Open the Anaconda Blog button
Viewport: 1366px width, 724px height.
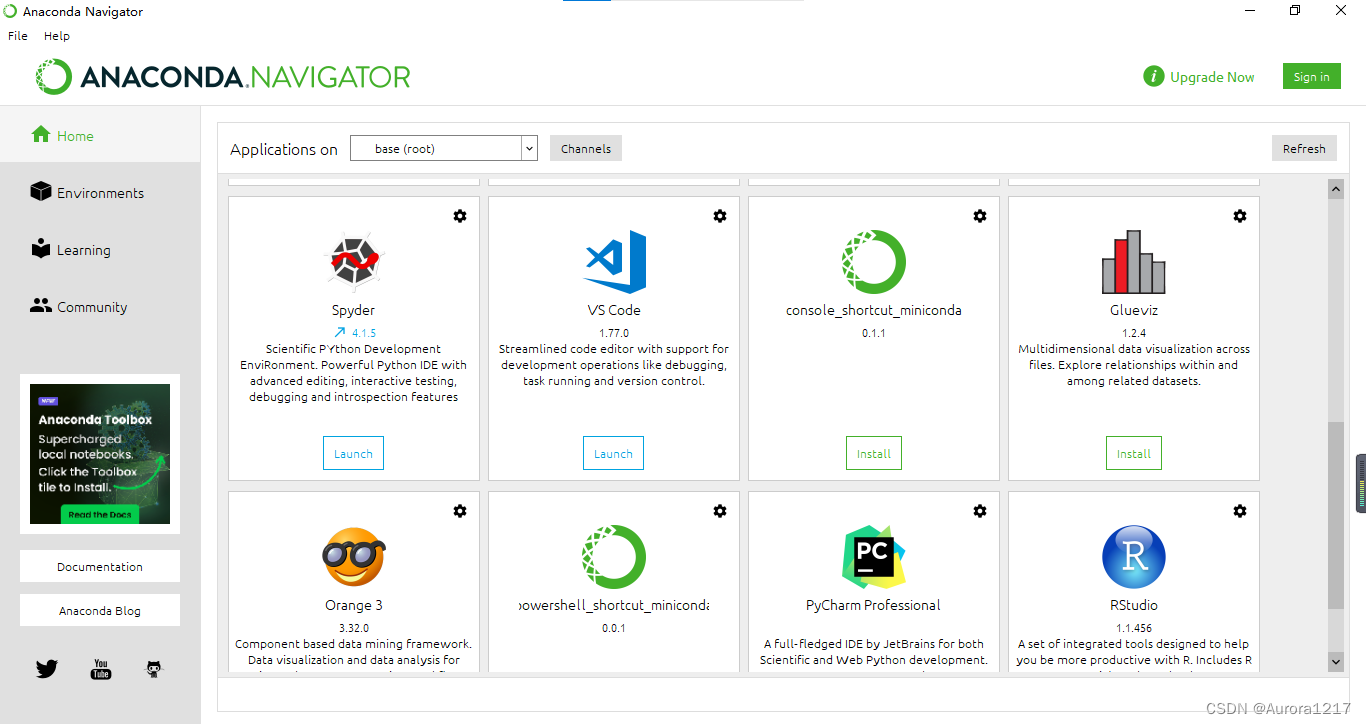pyautogui.click(x=100, y=610)
